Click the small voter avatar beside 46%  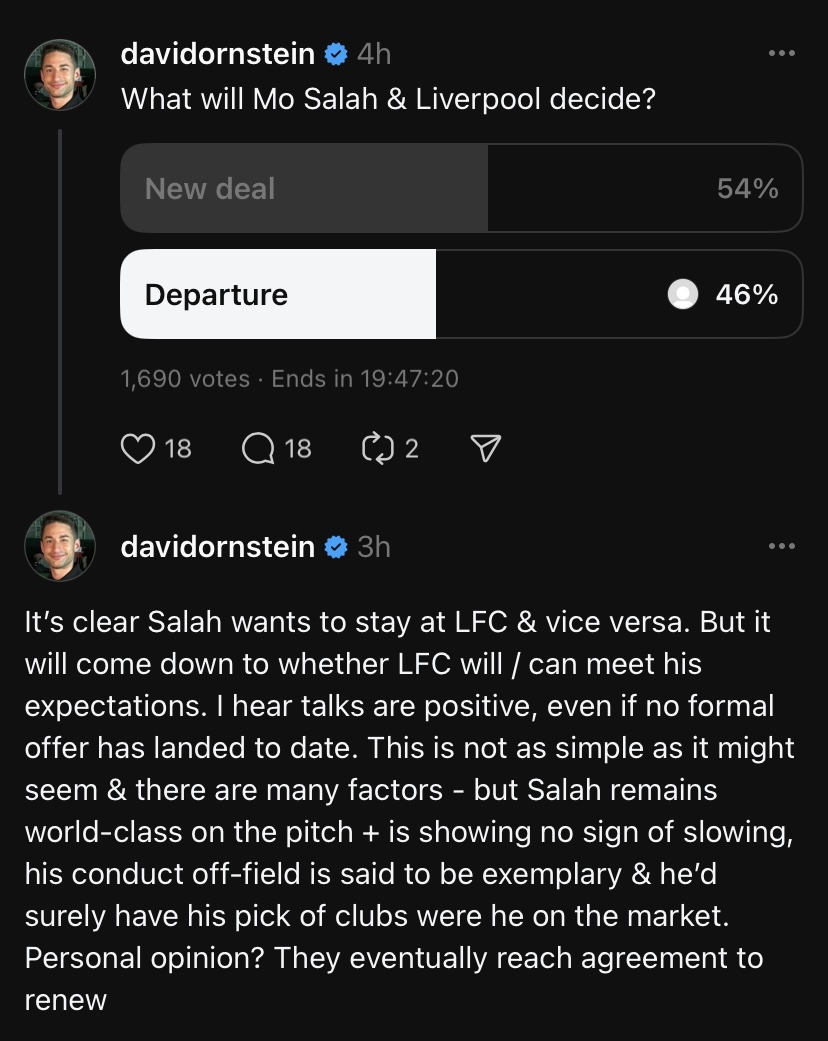tap(682, 294)
